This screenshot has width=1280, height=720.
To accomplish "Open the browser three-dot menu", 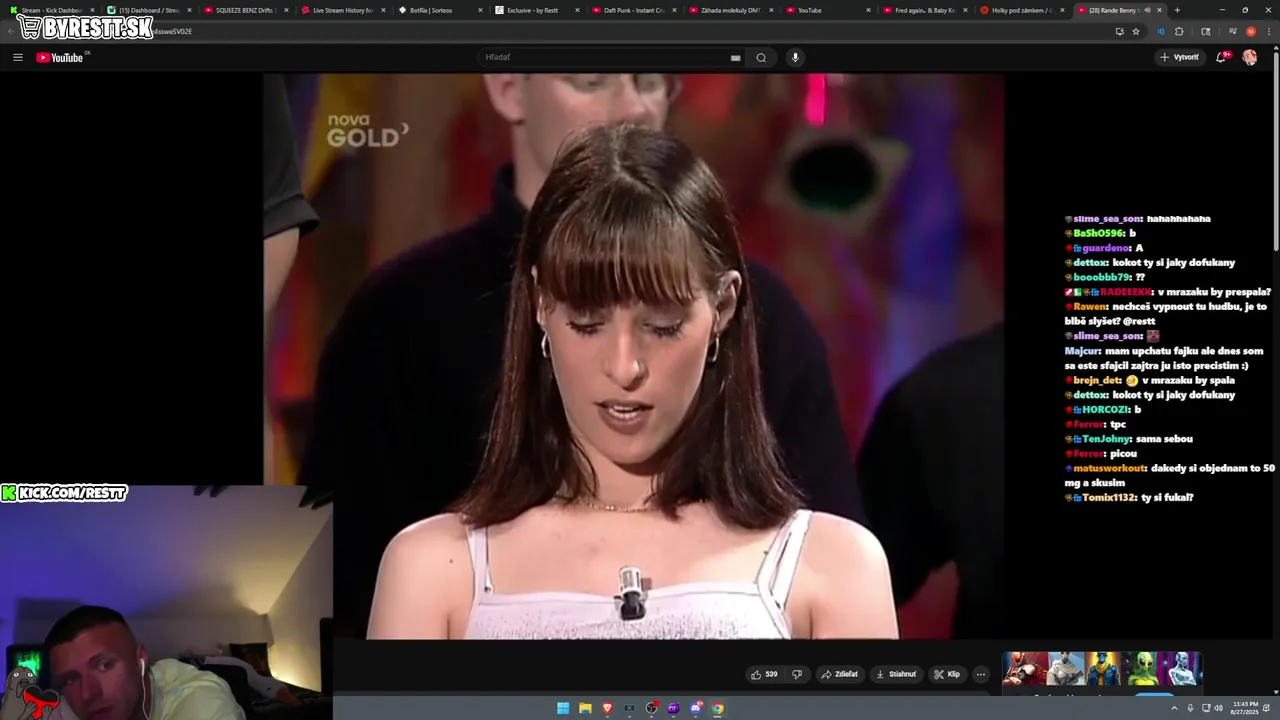I will [x=1268, y=31].
